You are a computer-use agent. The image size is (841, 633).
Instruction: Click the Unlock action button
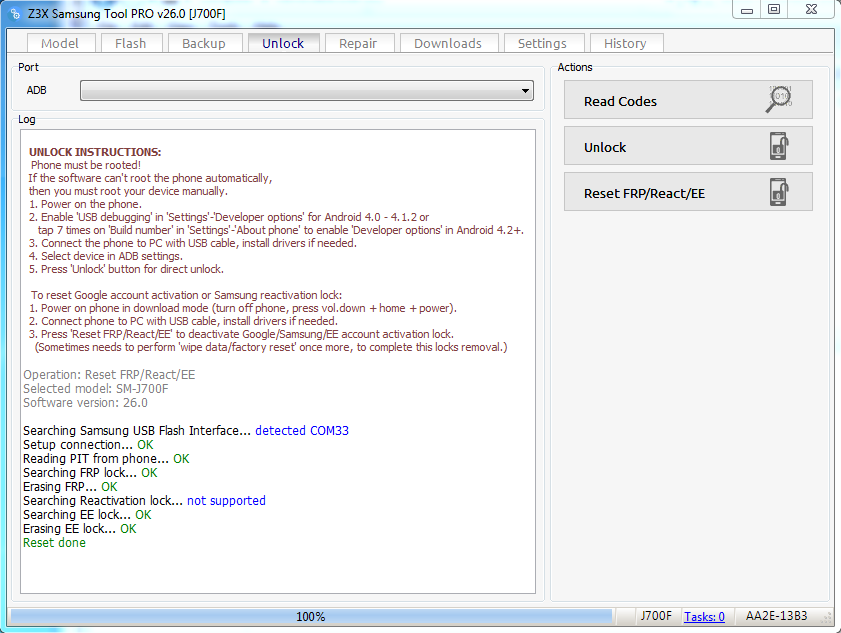click(688, 146)
